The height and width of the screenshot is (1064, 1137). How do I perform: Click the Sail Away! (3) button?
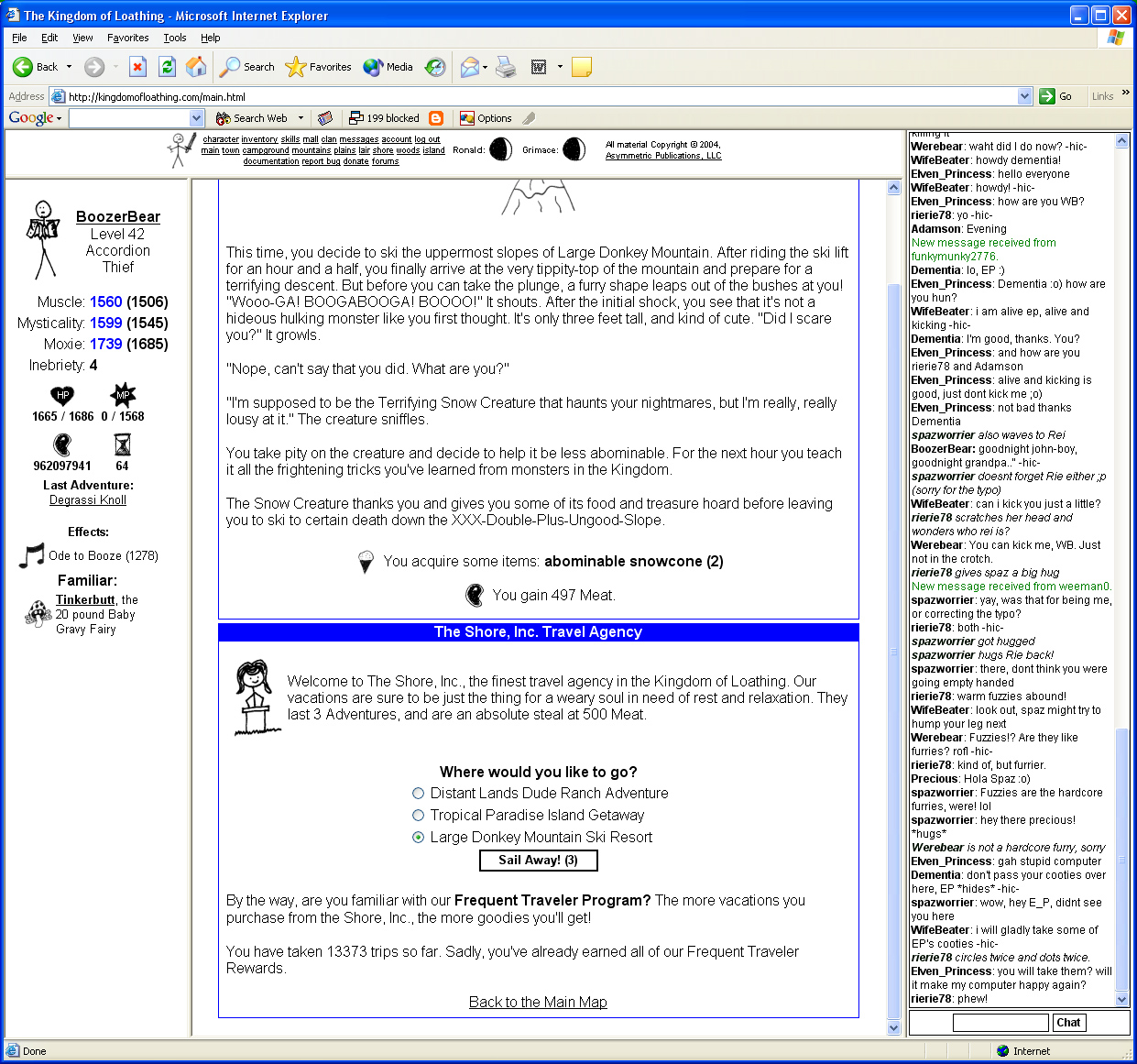click(538, 861)
